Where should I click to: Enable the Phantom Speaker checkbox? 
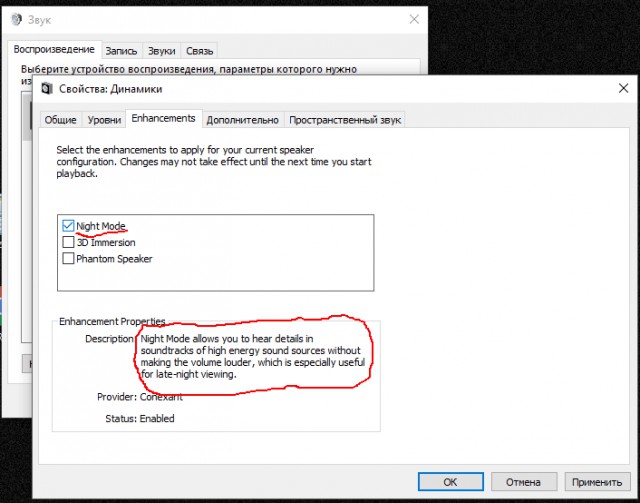(68, 258)
